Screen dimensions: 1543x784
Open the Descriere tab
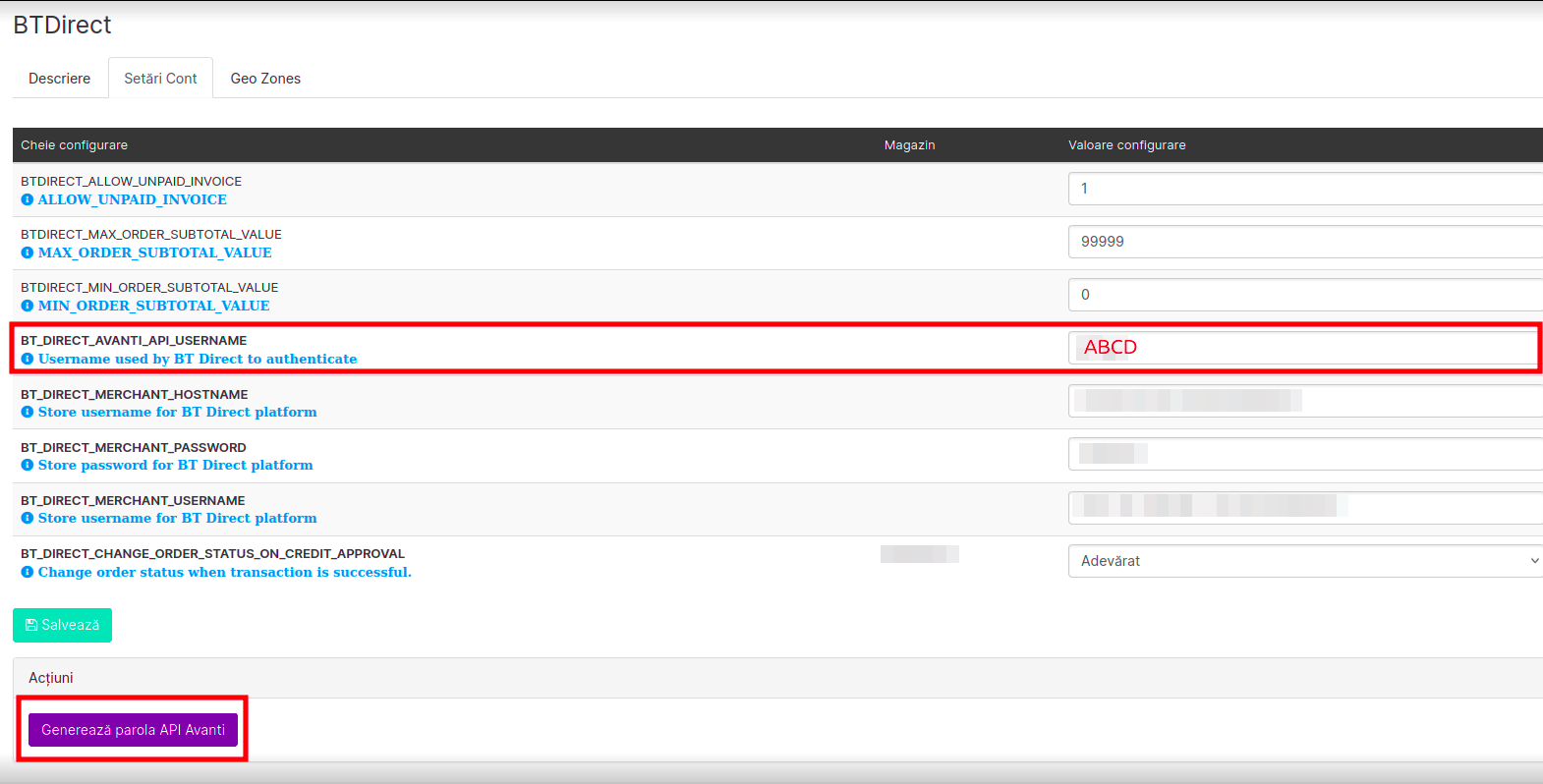(x=59, y=79)
